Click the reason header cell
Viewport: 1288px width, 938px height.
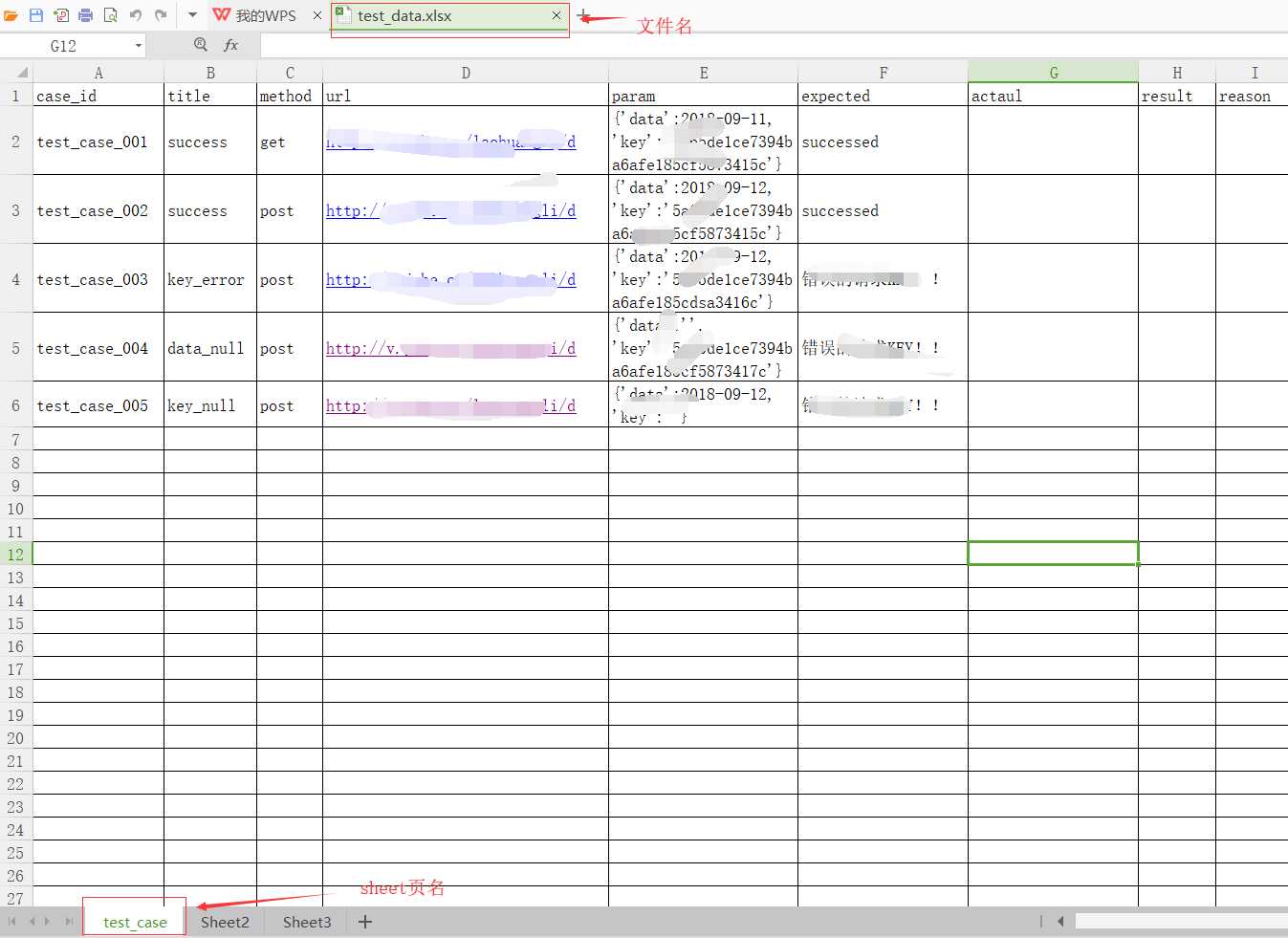pyautogui.click(x=1253, y=96)
